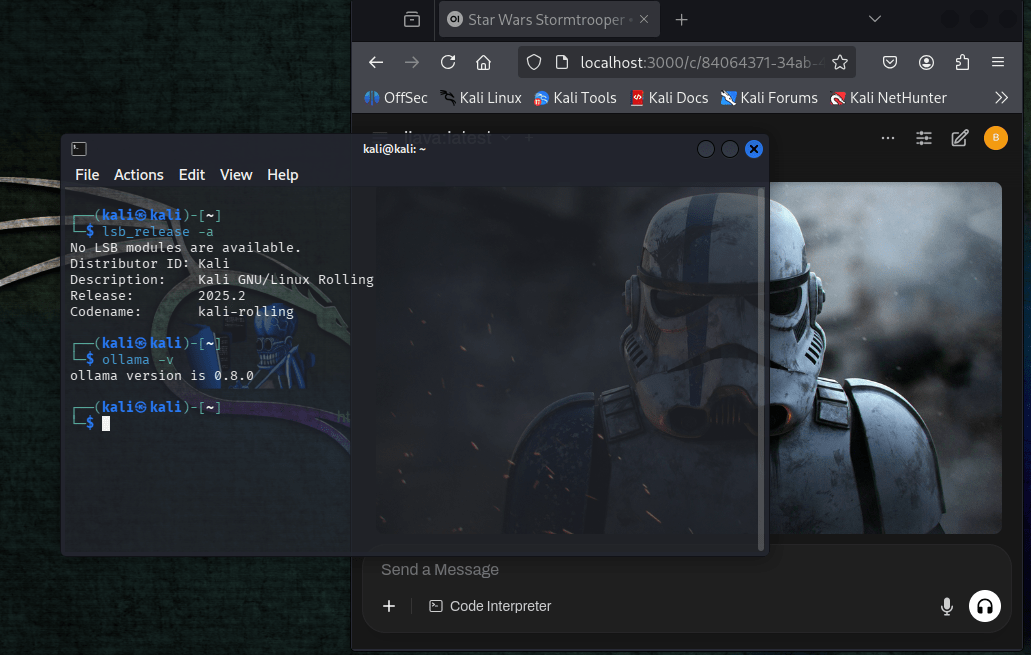
Task: Open the Kali Linux bookmark
Action: point(481,98)
